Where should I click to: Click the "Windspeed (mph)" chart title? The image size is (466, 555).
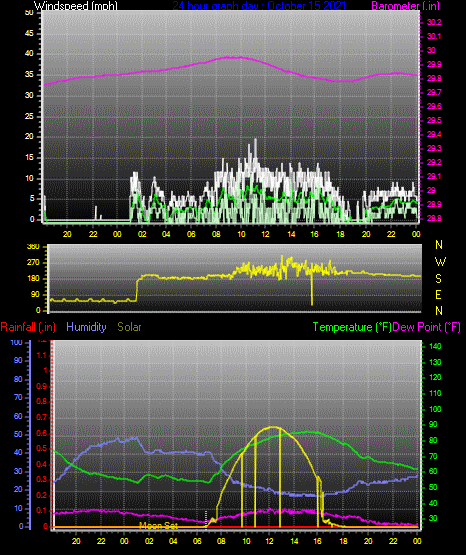click(x=76, y=5)
